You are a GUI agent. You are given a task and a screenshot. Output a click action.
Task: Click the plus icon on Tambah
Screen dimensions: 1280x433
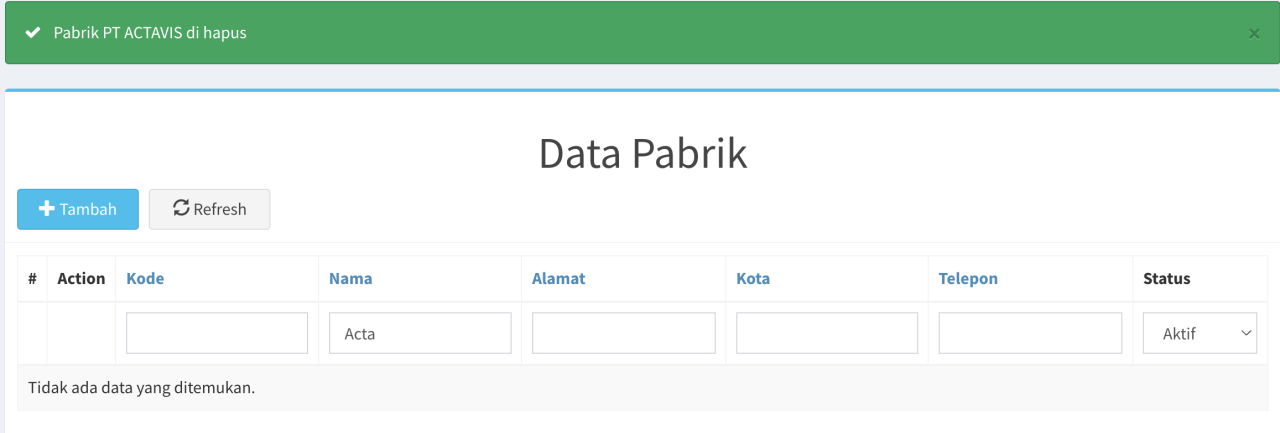tap(46, 209)
